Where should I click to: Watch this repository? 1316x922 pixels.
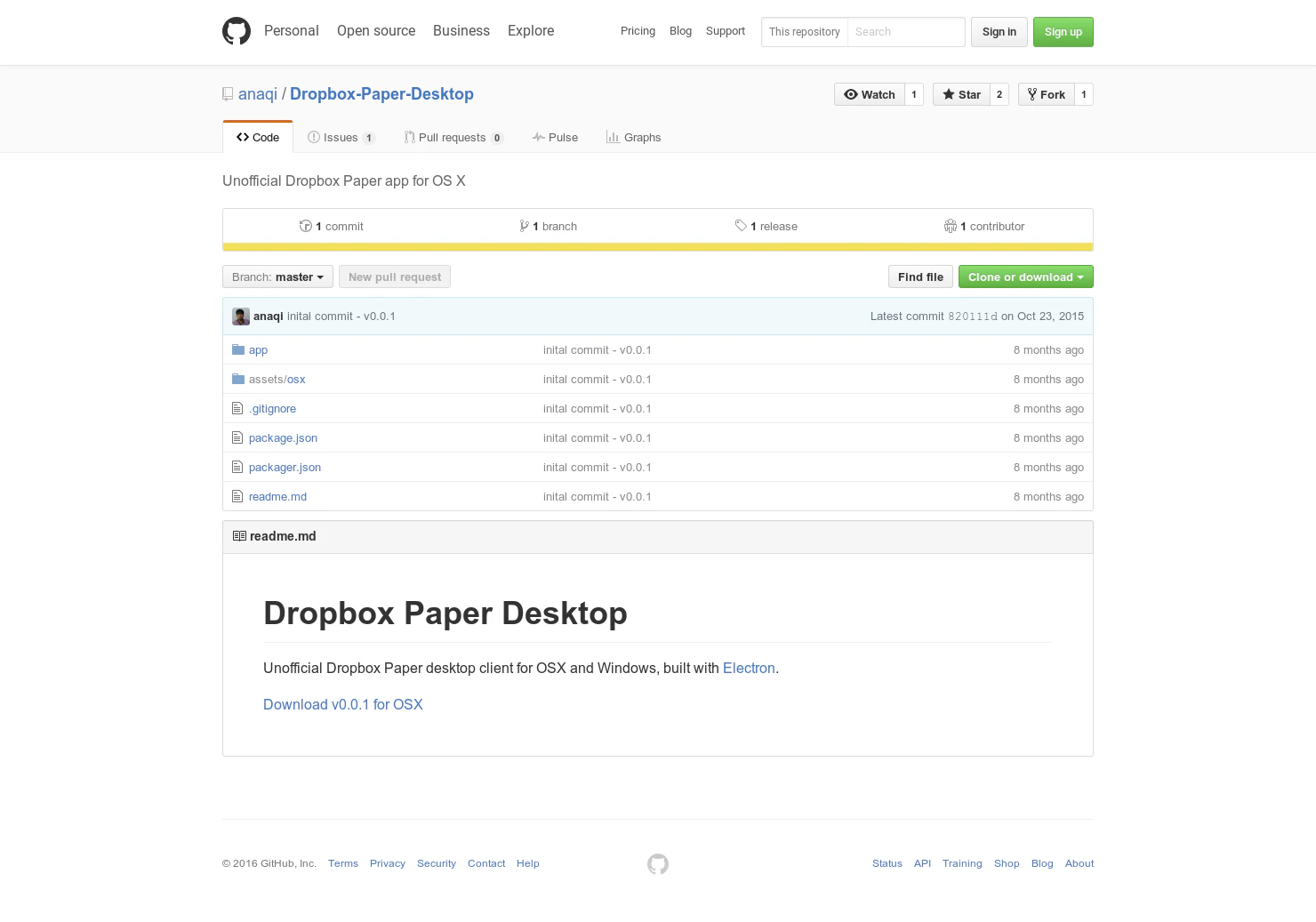(x=870, y=94)
